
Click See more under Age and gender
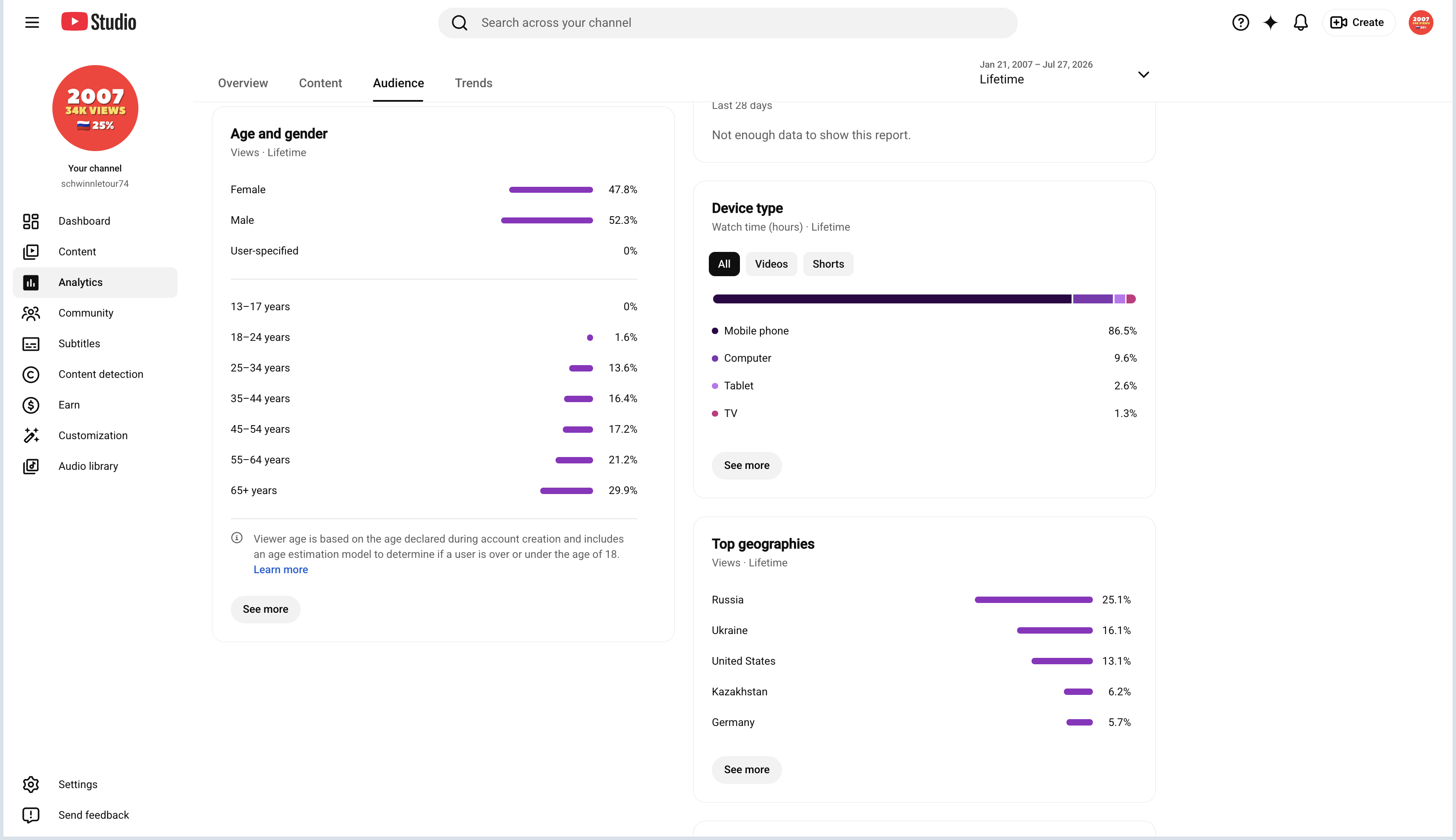point(266,609)
